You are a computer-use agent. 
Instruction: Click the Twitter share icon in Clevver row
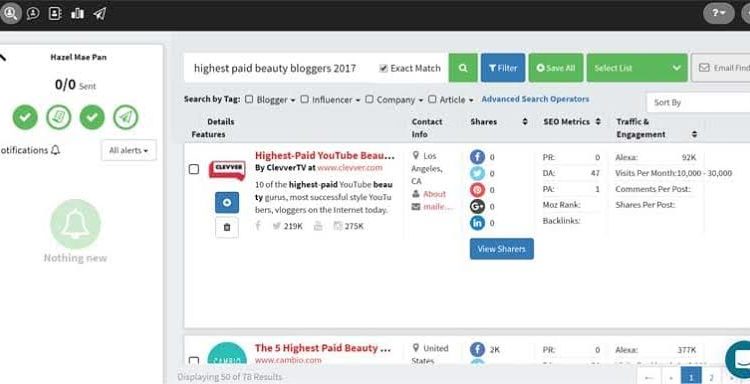pyautogui.click(x=477, y=173)
